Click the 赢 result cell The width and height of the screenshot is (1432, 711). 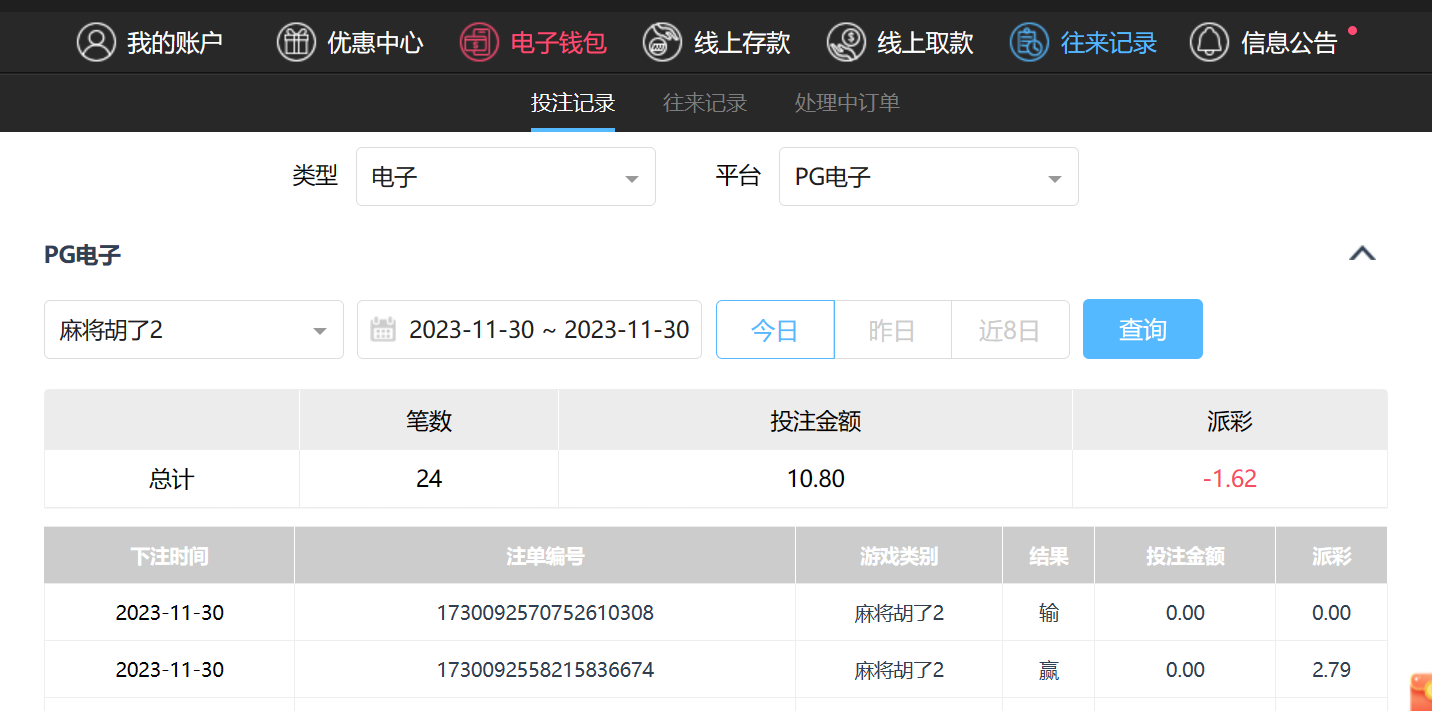(x=1049, y=670)
